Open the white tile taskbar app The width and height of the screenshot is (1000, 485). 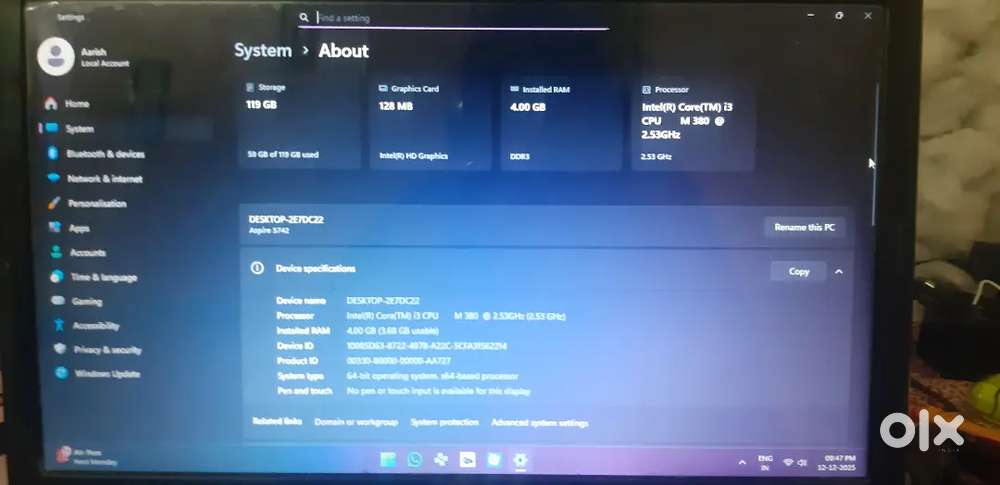(x=467, y=459)
